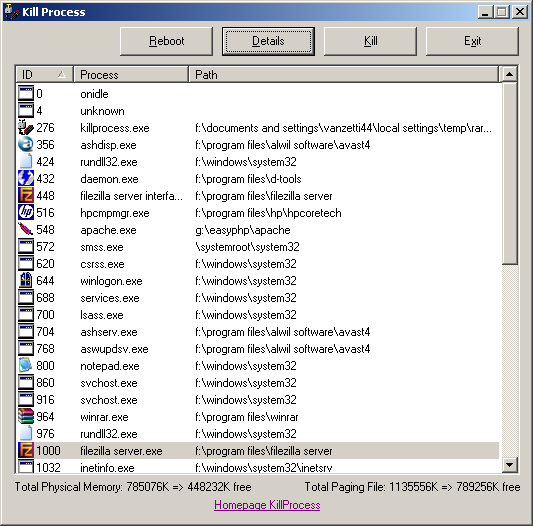Click the FileZilla icon at ID 448
Image resolution: width=533 pixels, height=526 pixels.
tap(26, 196)
